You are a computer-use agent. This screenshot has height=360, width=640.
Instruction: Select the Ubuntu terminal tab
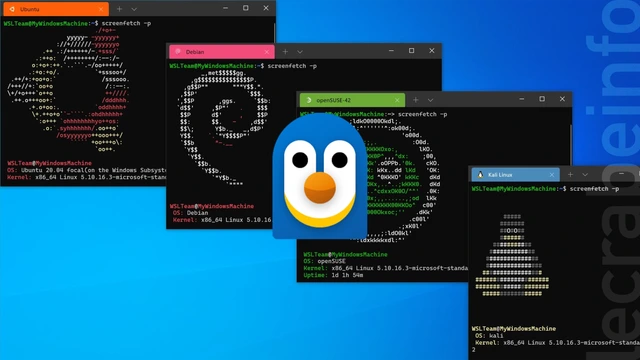coord(56,9)
